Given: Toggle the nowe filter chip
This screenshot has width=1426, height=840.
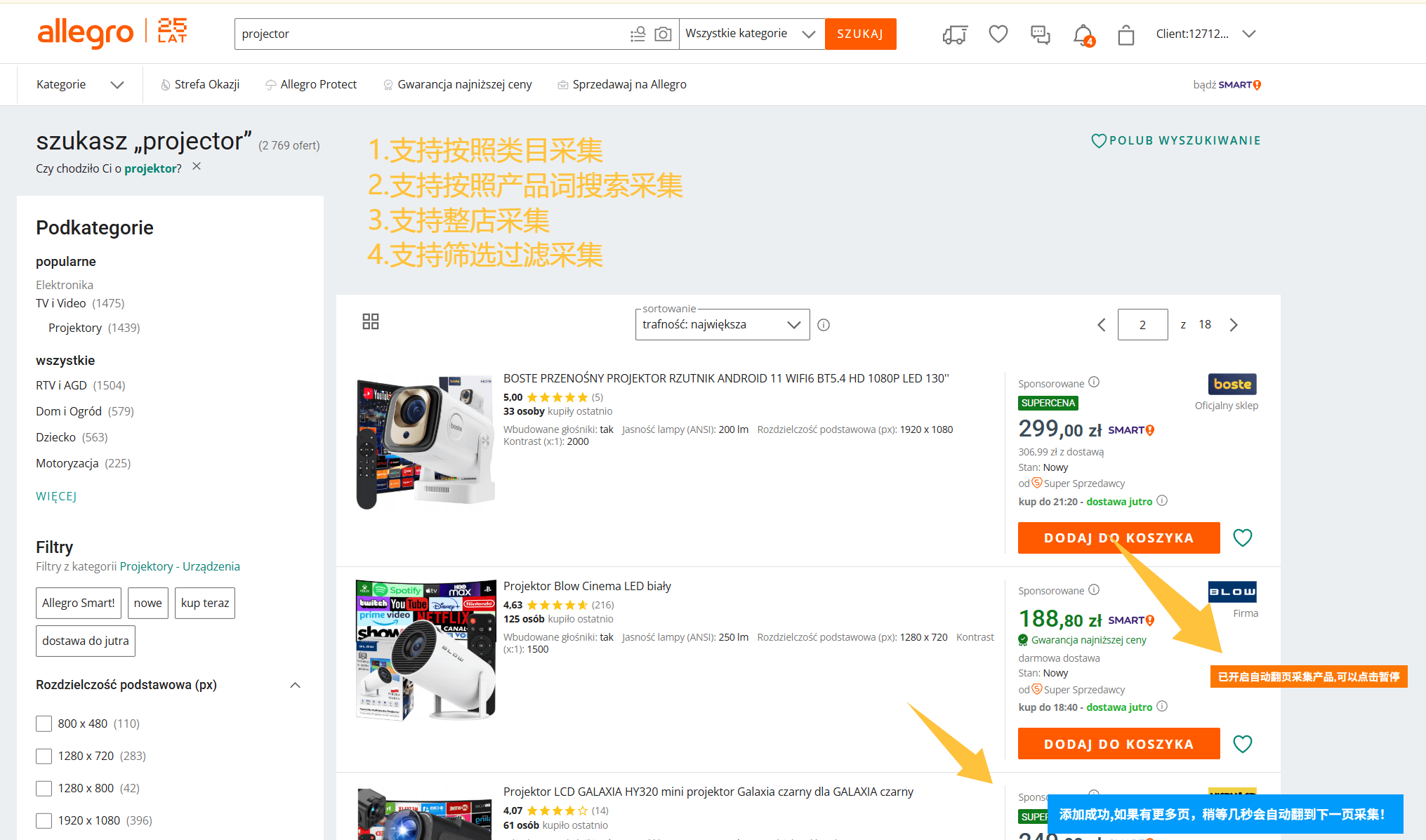Looking at the screenshot, I should click(147, 603).
